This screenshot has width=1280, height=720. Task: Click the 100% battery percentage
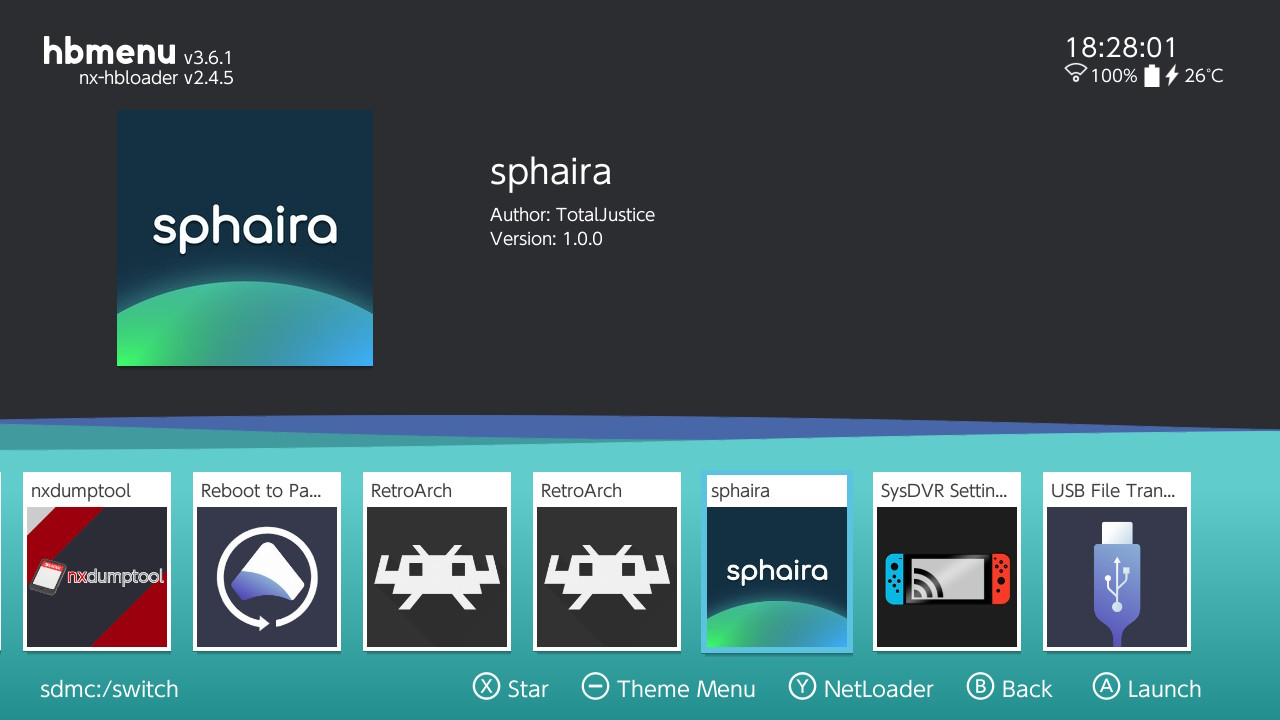[x=1114, y=76]
